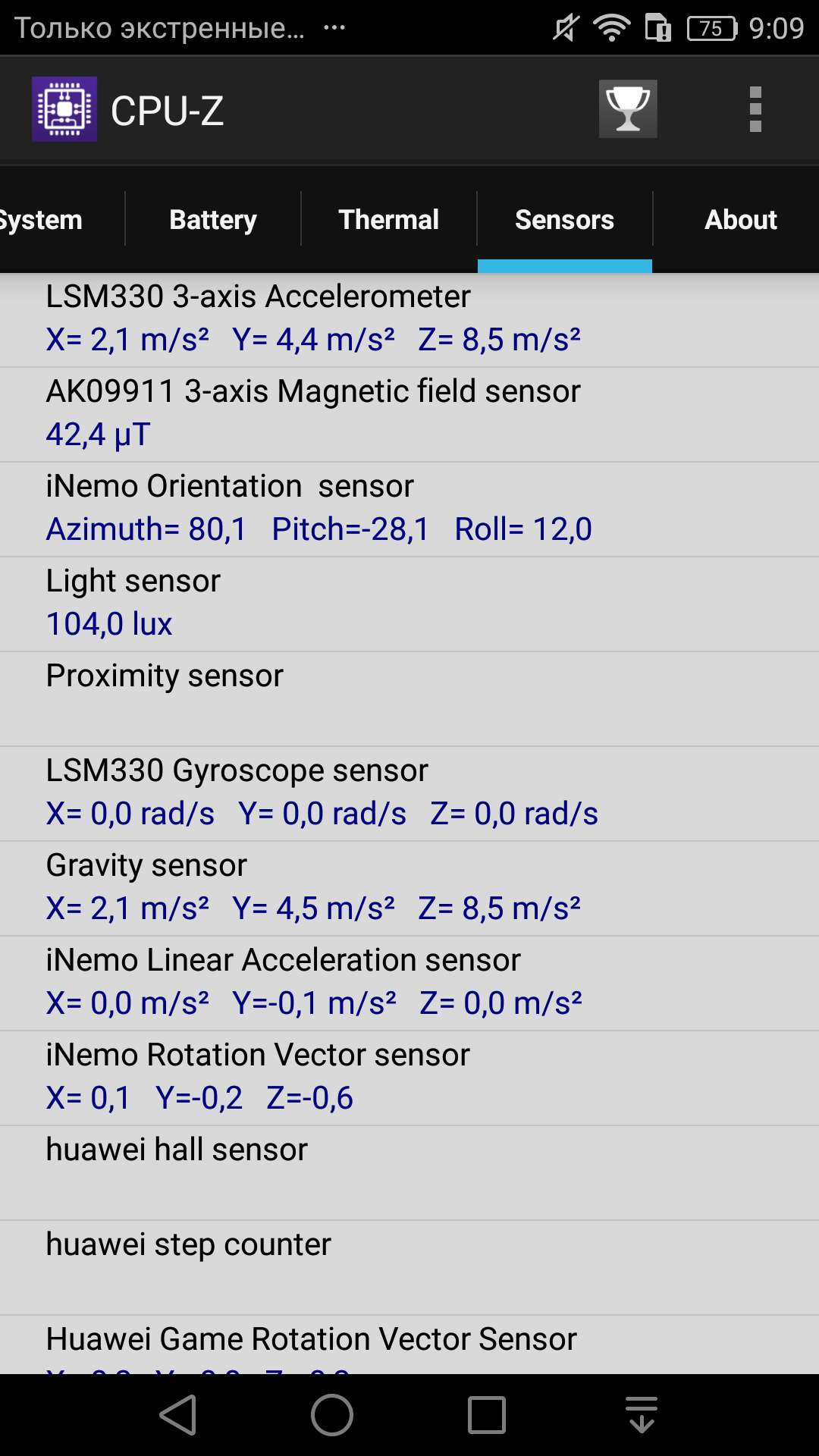Viewport: 819px width, 1456px height.
Task: Open the three-dot overflow menu
Action: click(x=755, y=109)
